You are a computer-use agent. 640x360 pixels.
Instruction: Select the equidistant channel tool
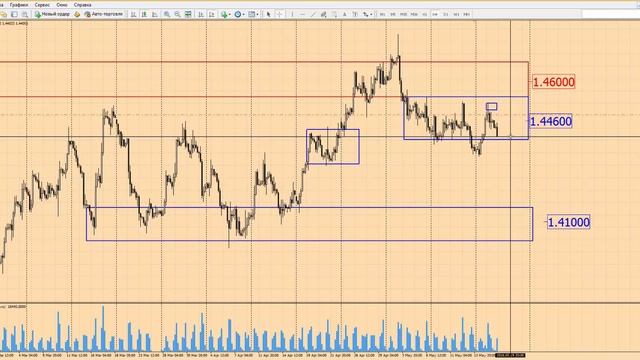pyautogui.click(x=324, y=14)
